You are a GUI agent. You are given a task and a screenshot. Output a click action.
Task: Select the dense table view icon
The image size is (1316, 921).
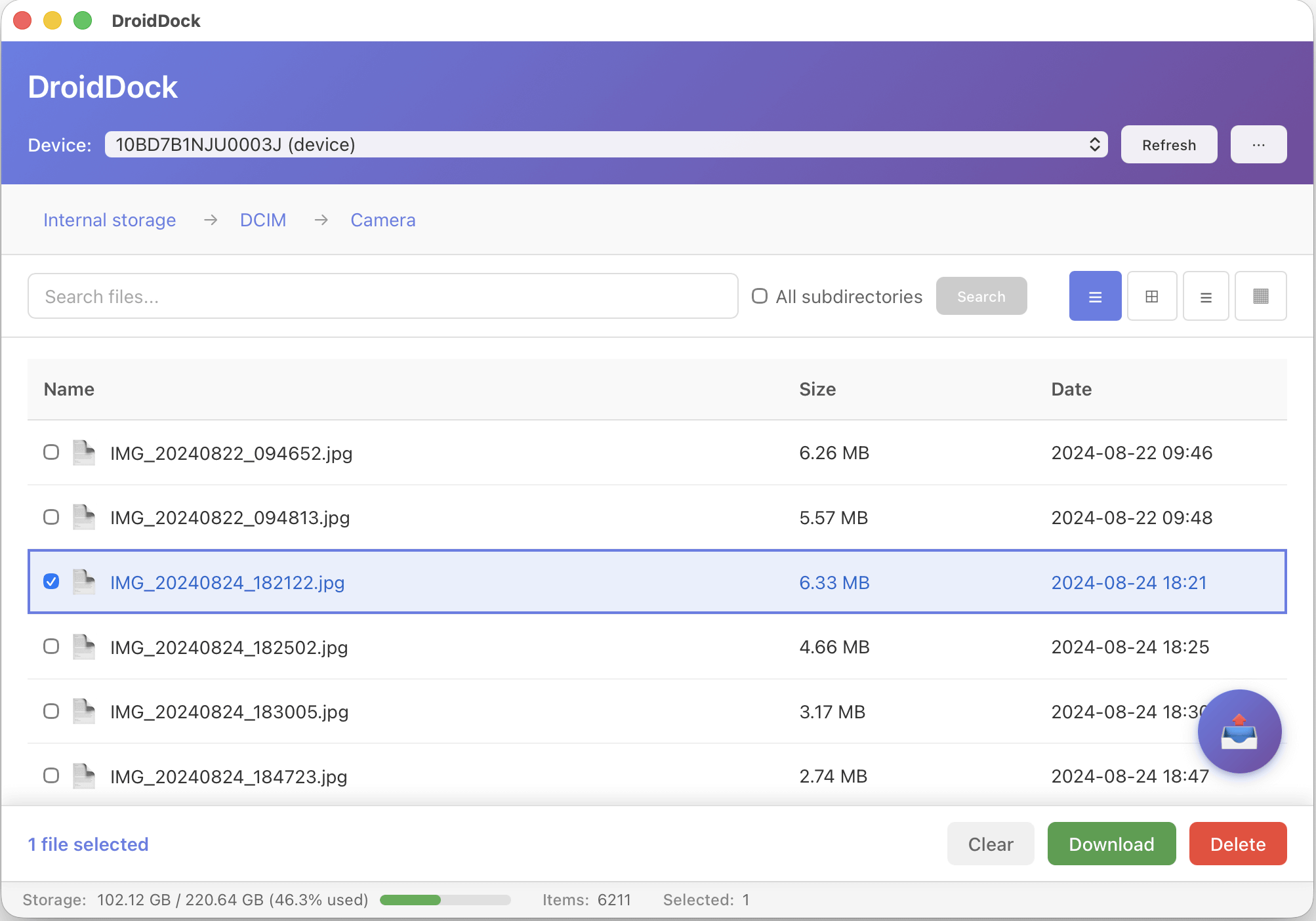tap(1260, 297)
